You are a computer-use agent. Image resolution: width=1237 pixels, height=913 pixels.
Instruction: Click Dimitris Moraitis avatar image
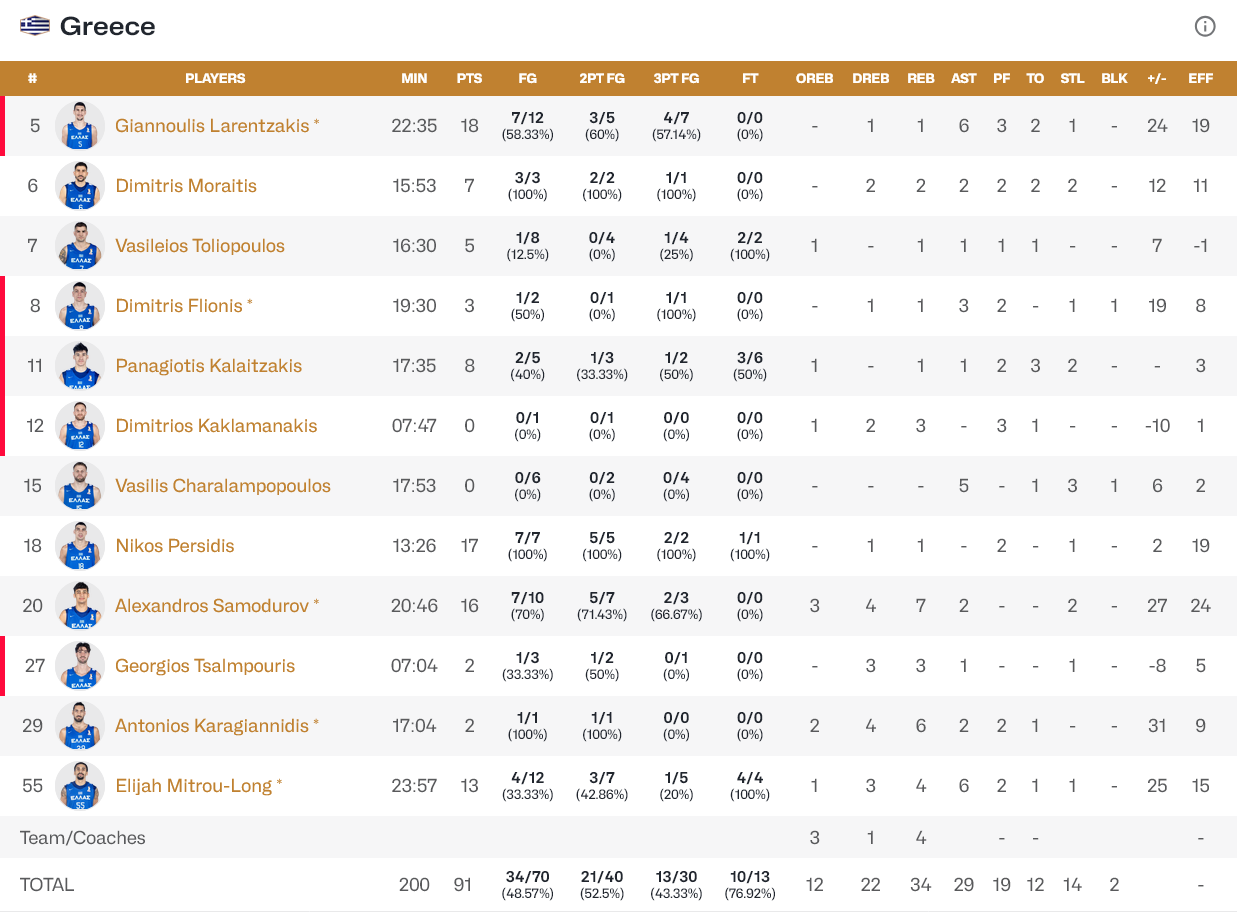tap(80, 186)
